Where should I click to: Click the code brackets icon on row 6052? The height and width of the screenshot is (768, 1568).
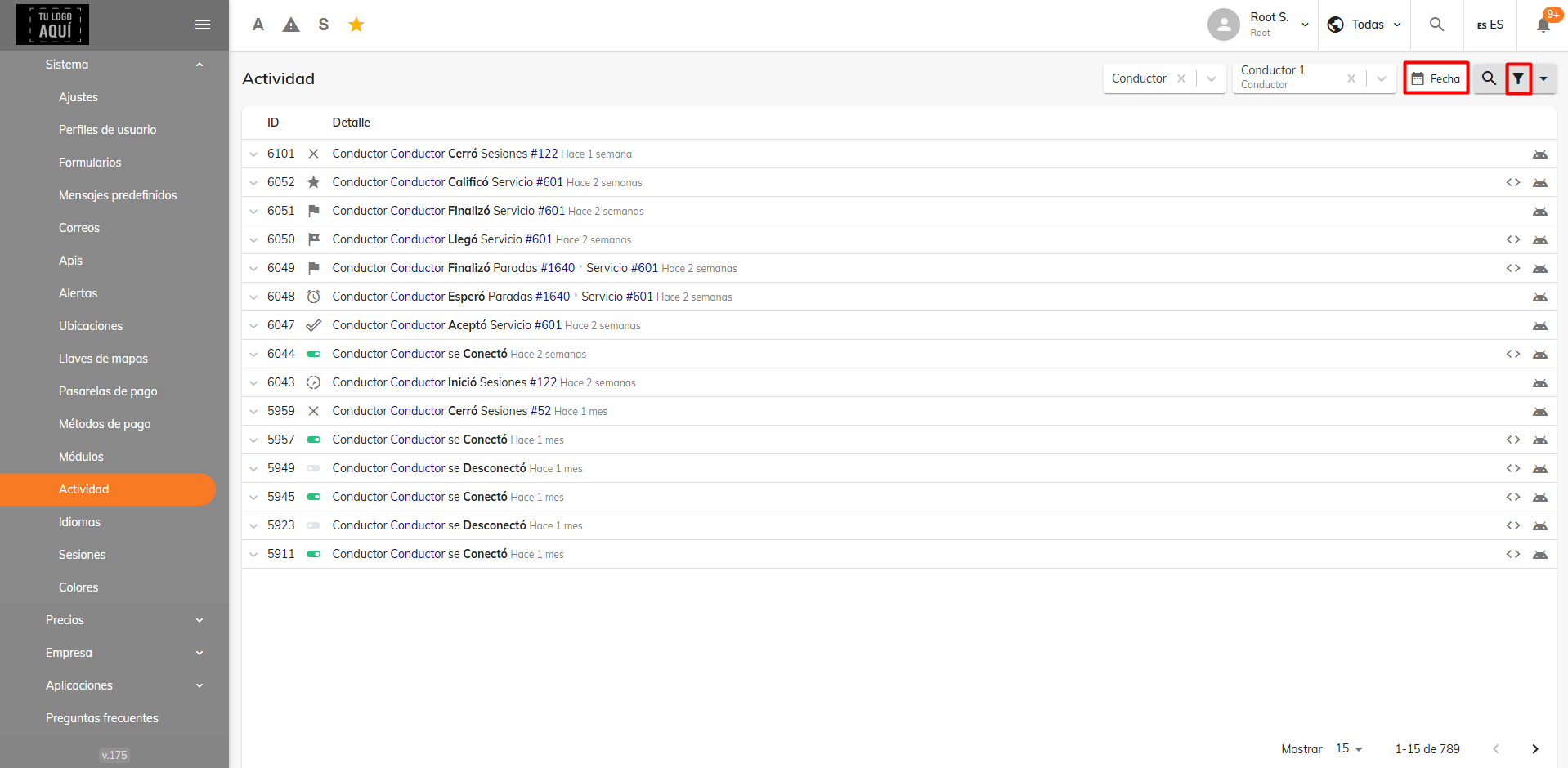click(x=1513, y=182)
